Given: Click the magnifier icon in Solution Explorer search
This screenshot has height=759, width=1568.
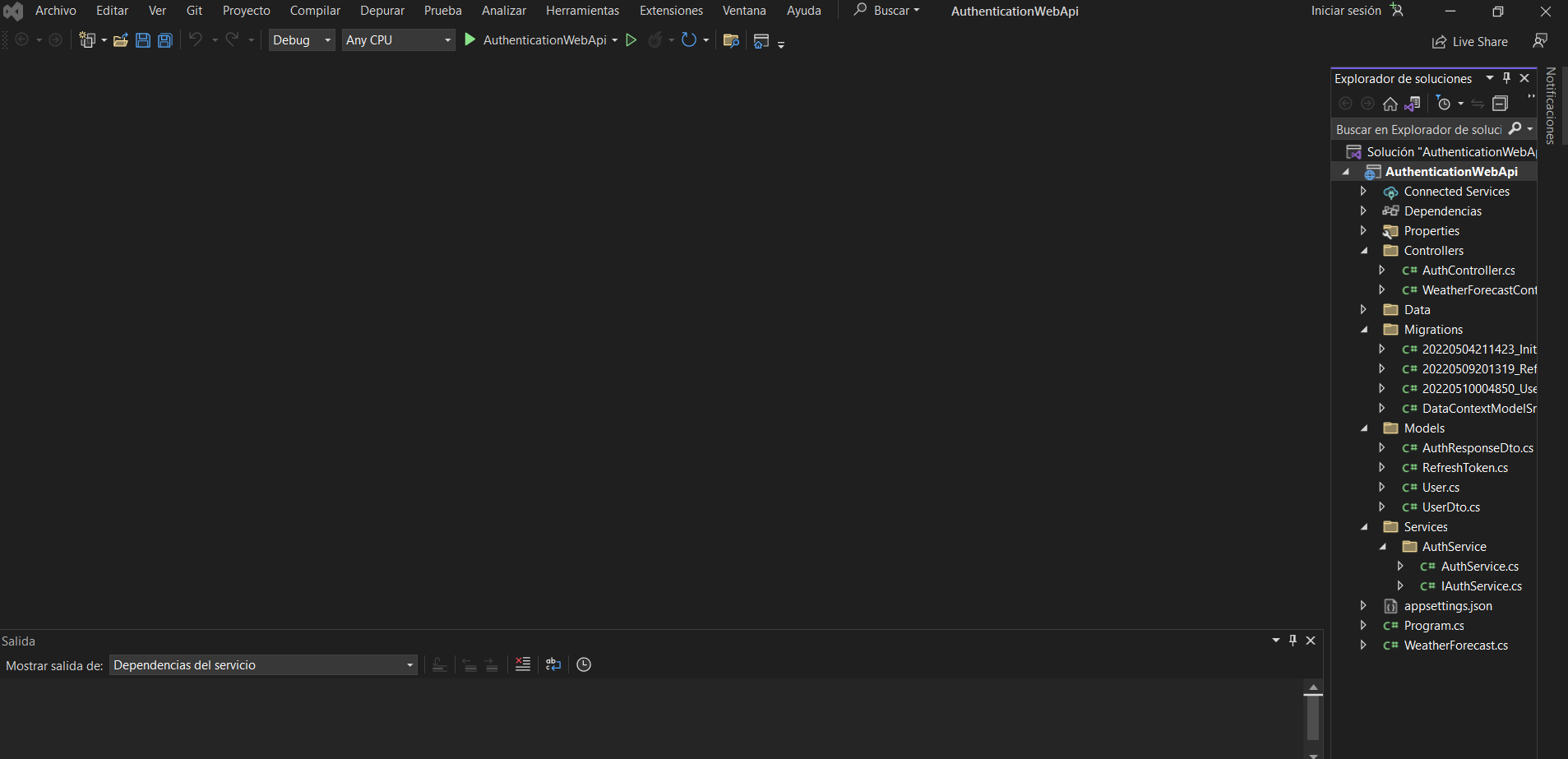Looking at the screenshot, I should click(x=1515, y=129).
